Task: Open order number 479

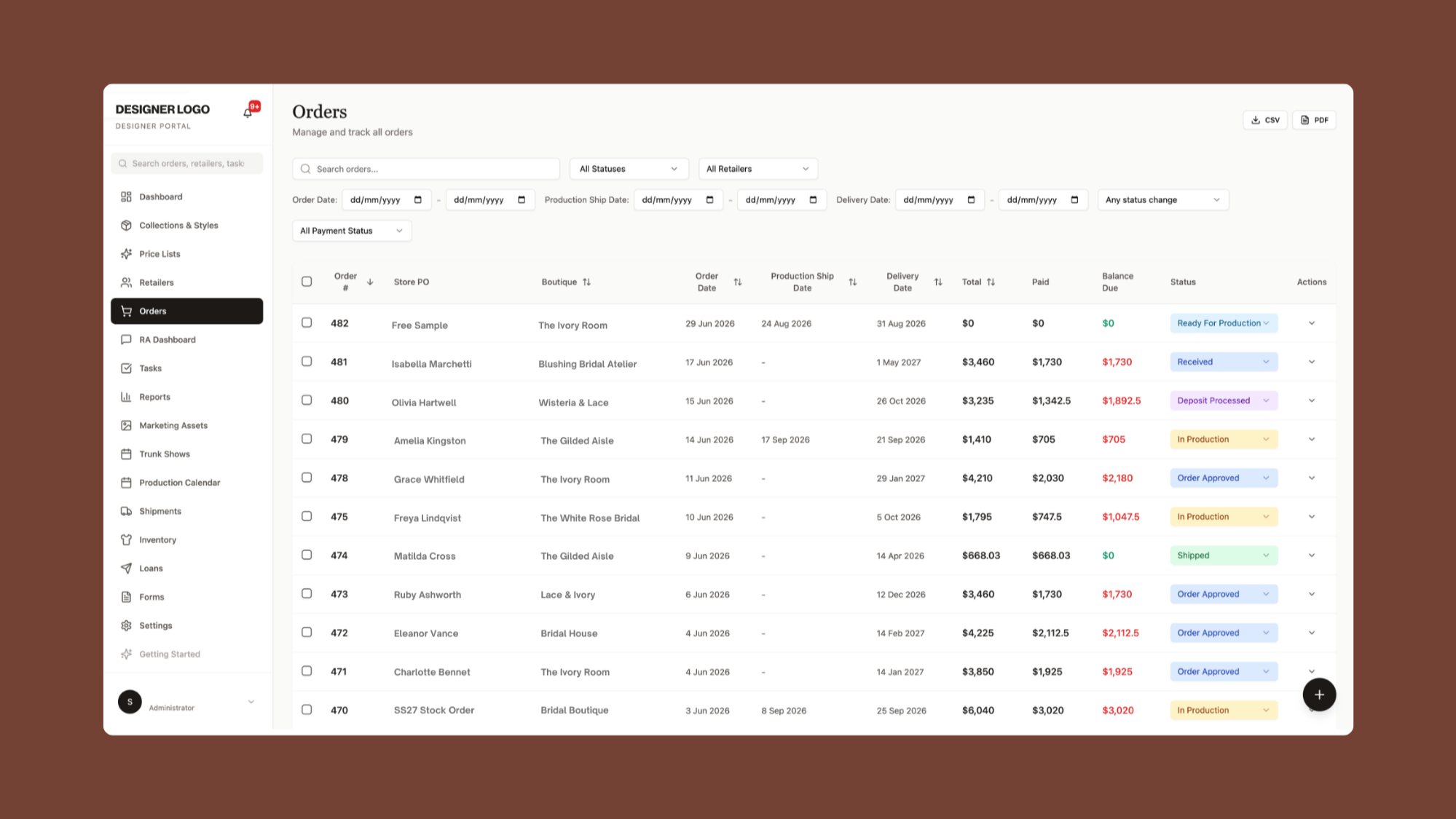Action: tap(339, 439)
